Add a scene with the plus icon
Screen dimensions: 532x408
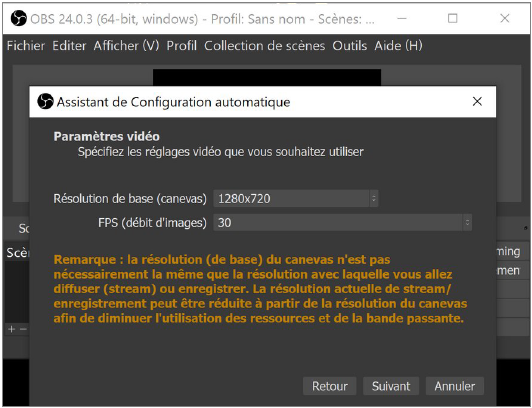pos(12,329)
